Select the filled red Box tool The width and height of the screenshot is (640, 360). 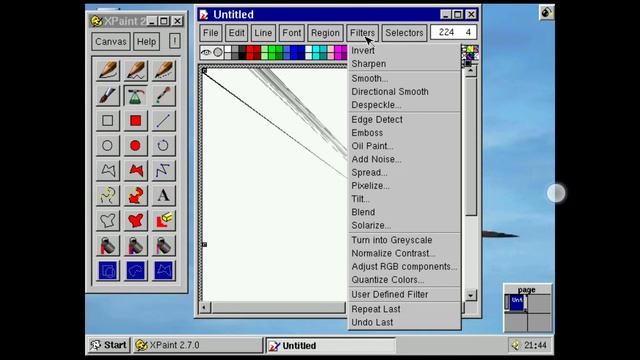coord(136,120)
